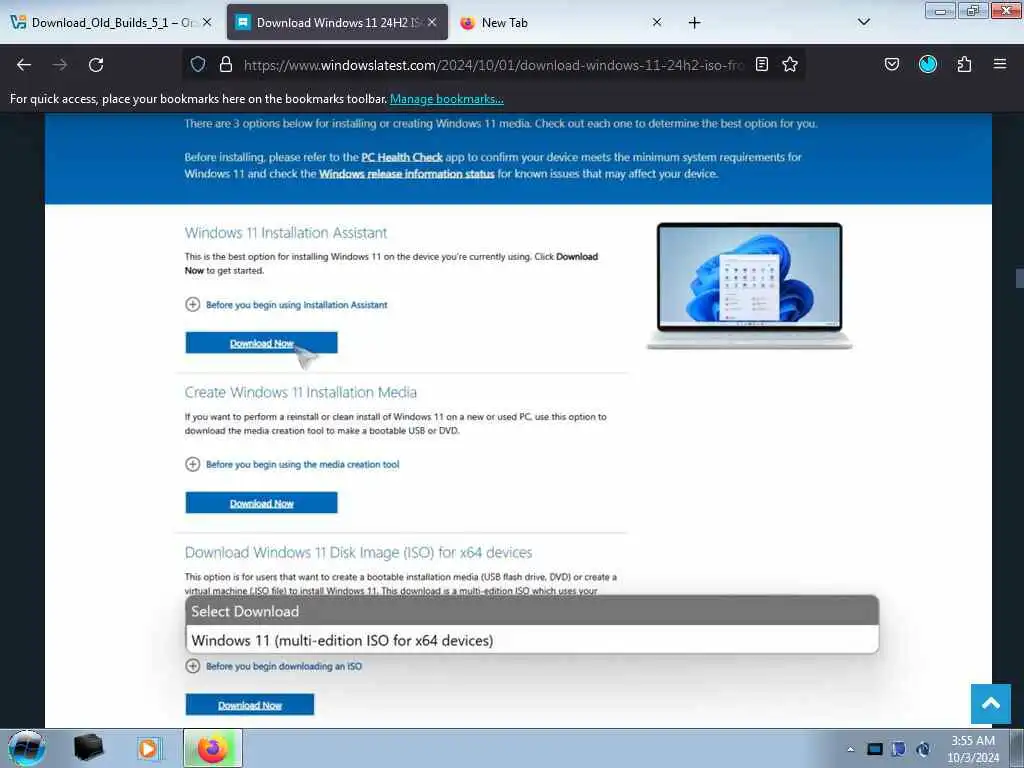Click the Create Windows 11 Installation Media heading

click(x=300, y=392)
